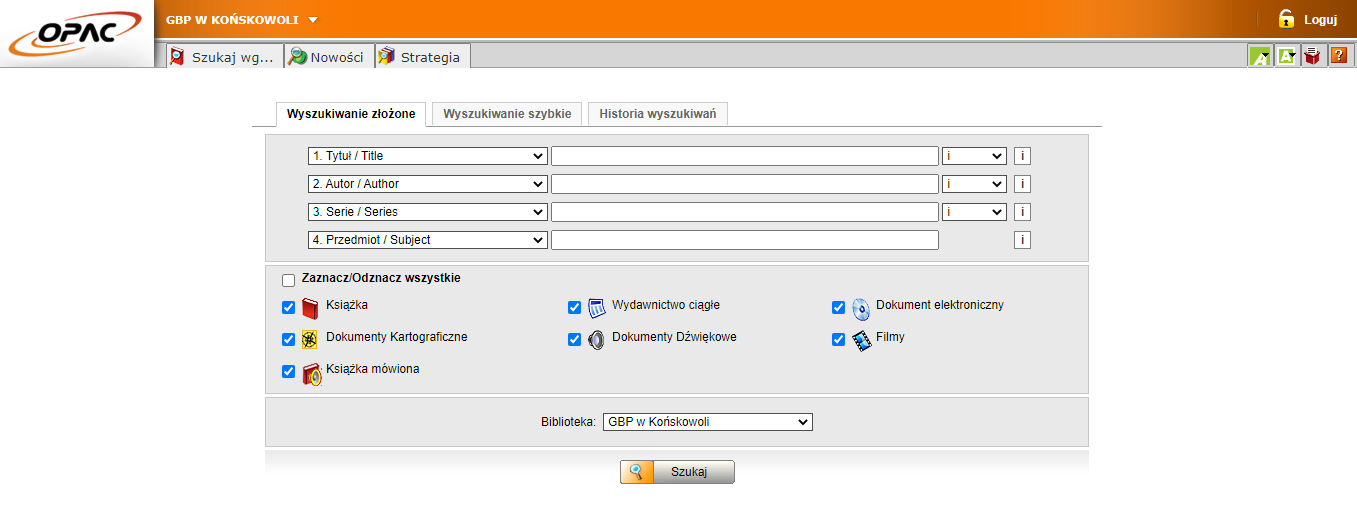
Task: Click the orange help question mark icon
Action: (1338, 57)
